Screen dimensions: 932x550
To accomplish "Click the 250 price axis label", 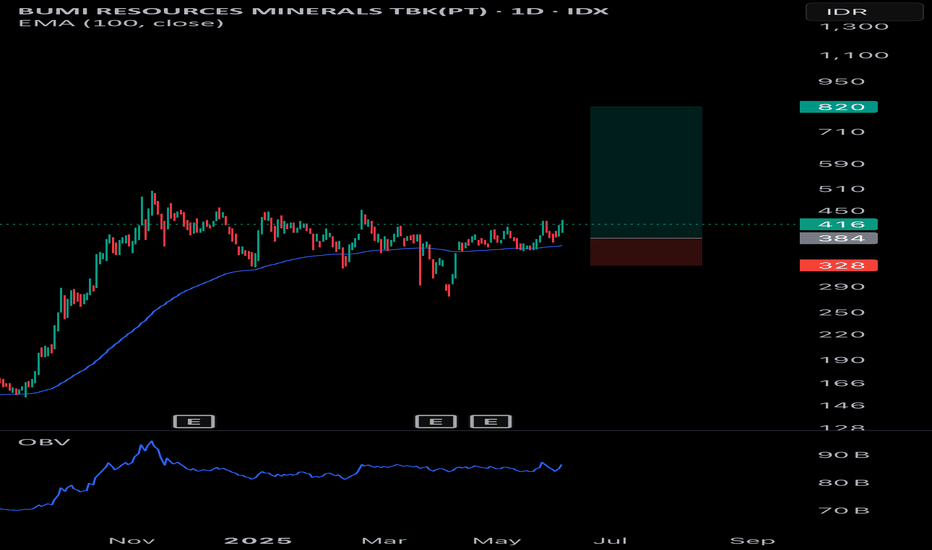I will 842,313.
